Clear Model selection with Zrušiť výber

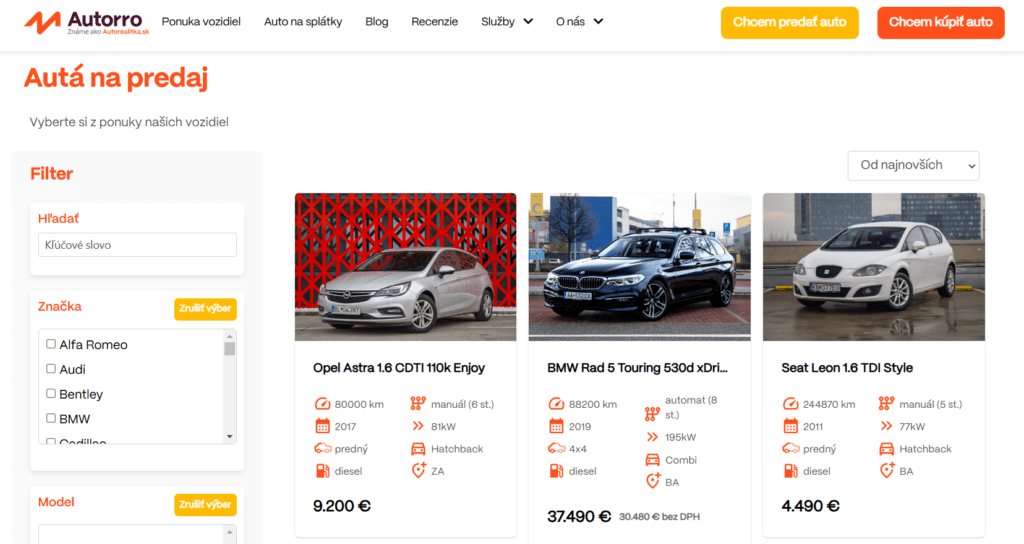(205, 505)
